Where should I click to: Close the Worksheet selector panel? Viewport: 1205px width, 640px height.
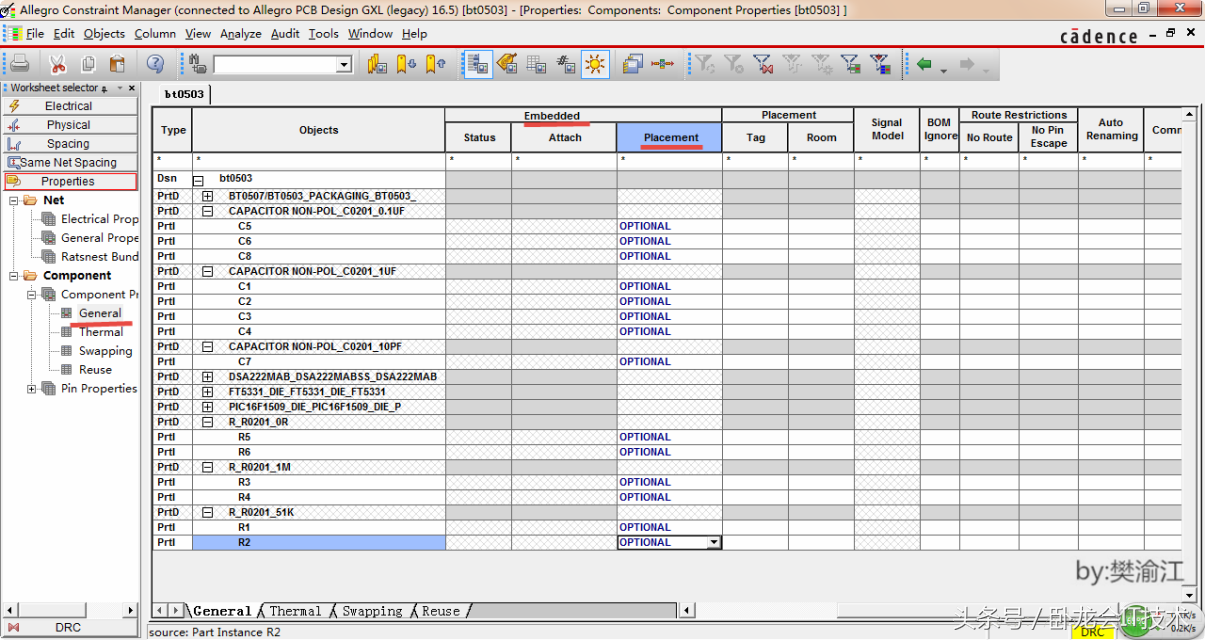coord(132,88)
